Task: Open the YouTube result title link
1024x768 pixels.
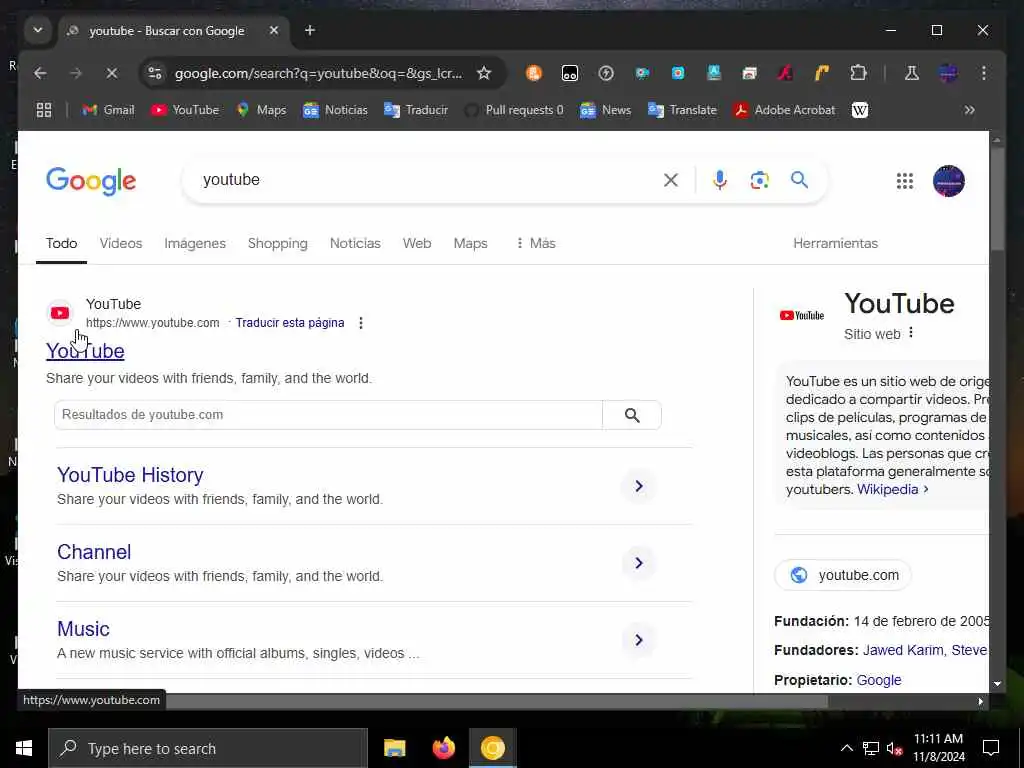Action: tap(85, 351)
